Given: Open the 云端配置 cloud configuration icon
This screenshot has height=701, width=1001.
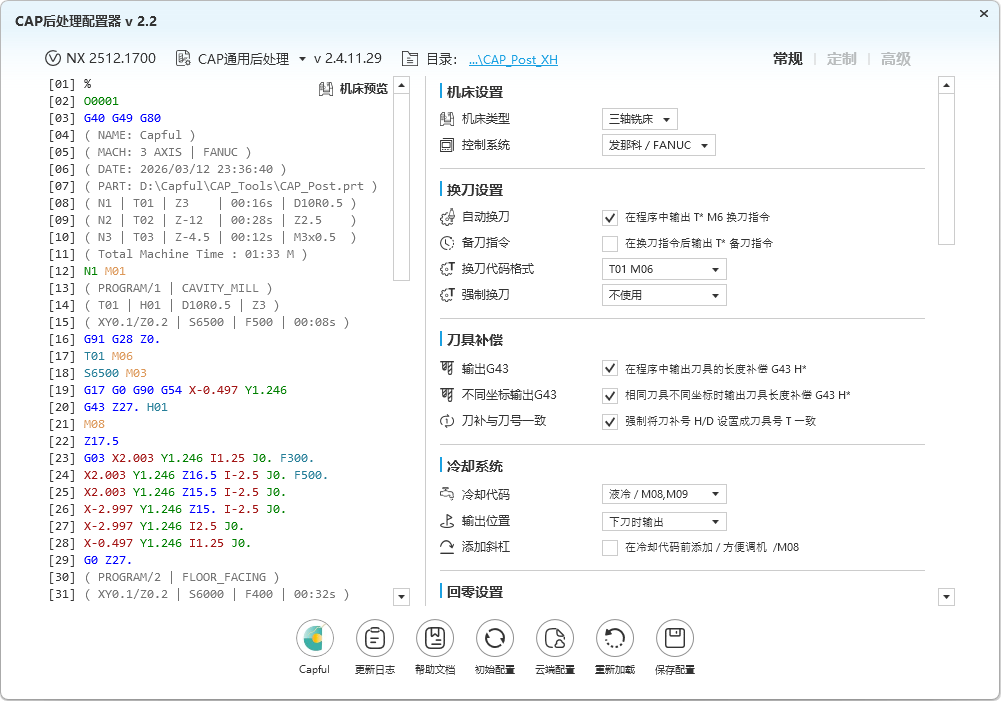Looking at the screenshot, I should pyautogui.click(x=554, y=638).
